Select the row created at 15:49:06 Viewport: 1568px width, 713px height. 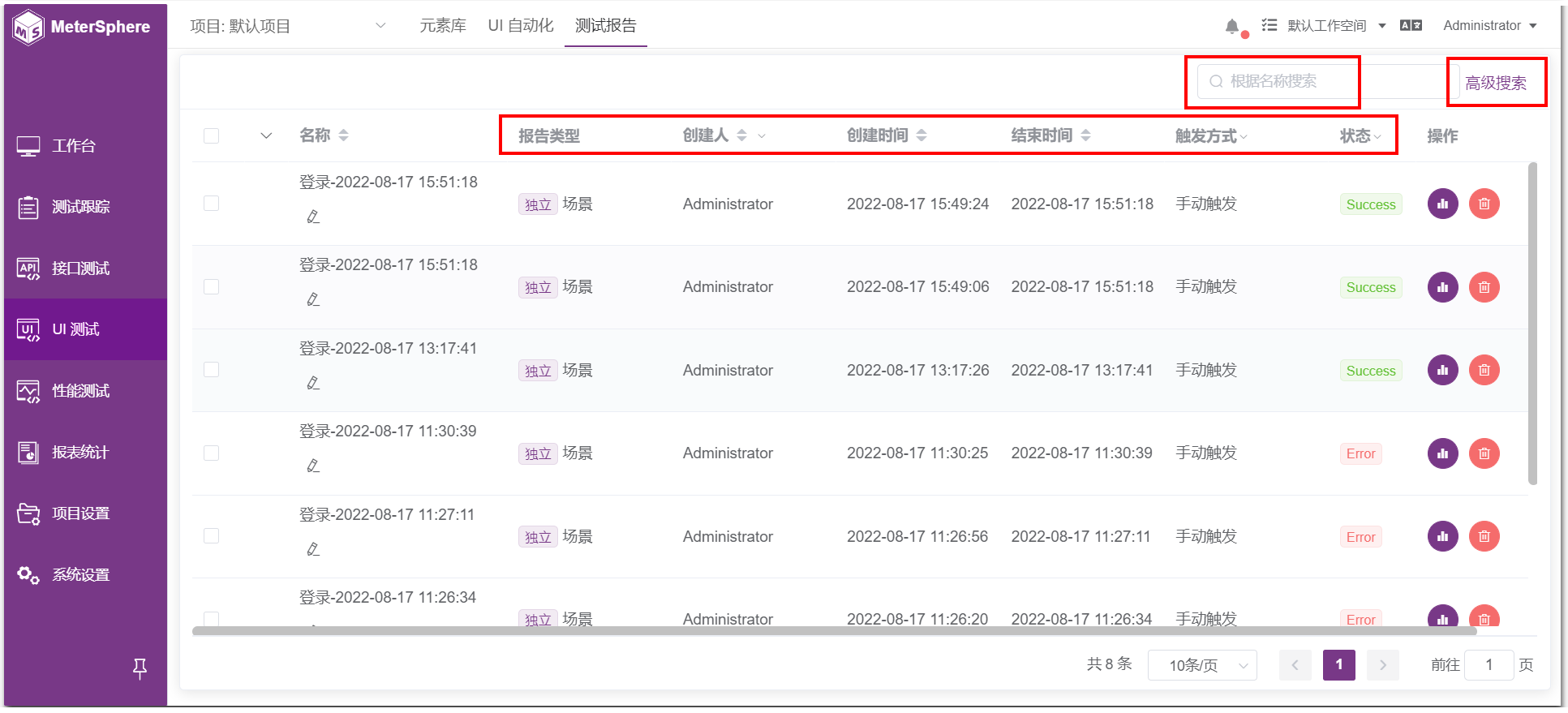tap(211, 287)
